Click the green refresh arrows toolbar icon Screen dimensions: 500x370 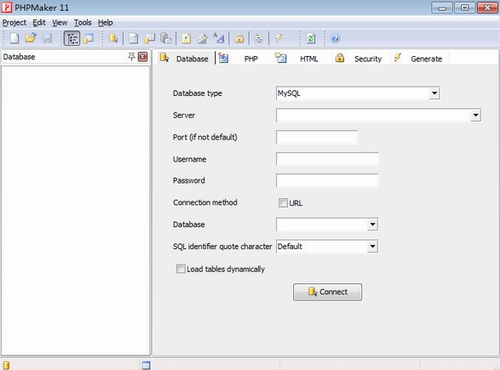pyautogui.click(x=311, y=39)
